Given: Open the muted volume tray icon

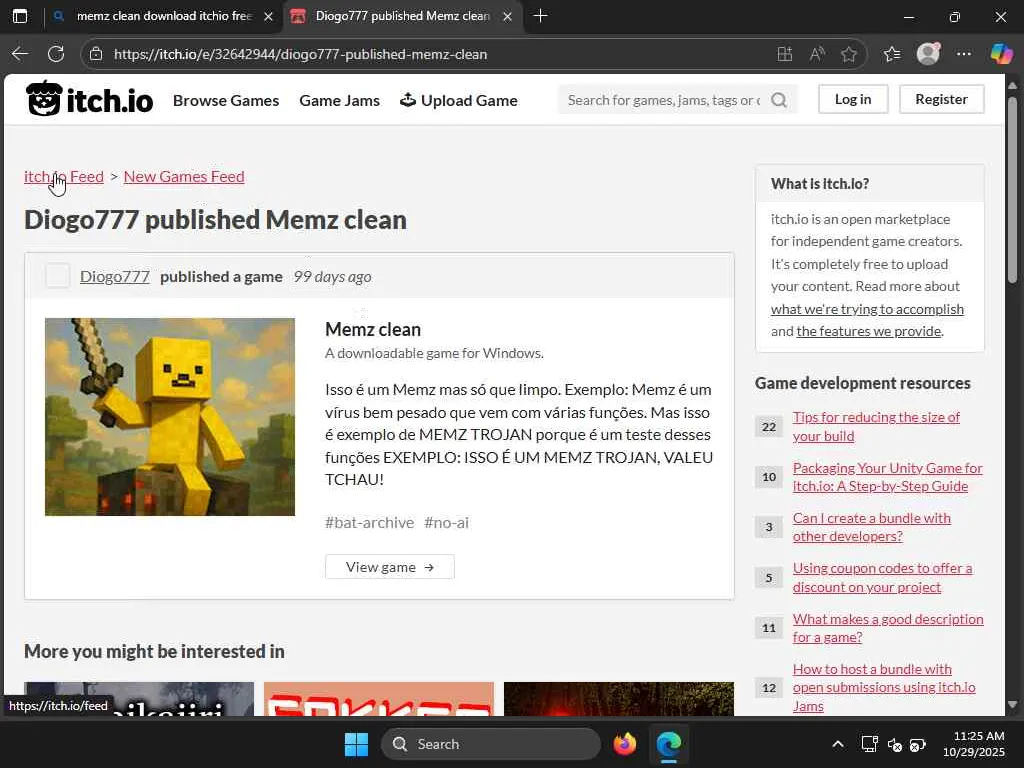Looking at the screenshot, I should pyautogui.click(x=895, y=744).
